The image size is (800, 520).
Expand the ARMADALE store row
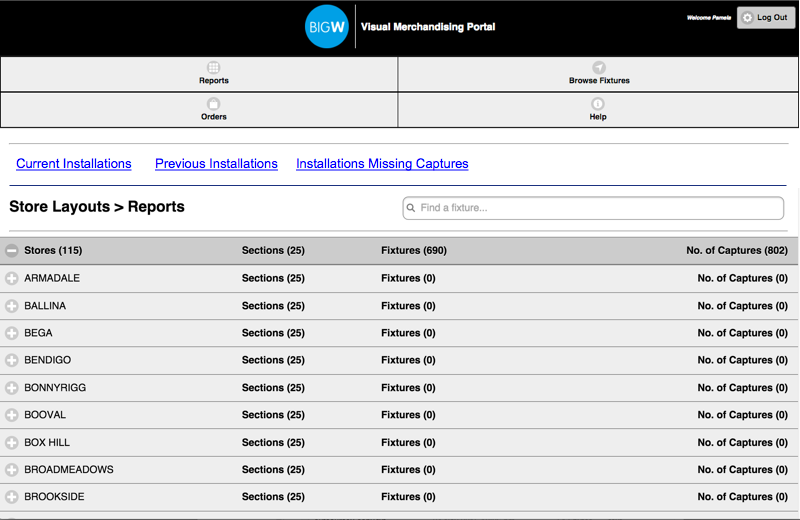[x=12, y=278]
